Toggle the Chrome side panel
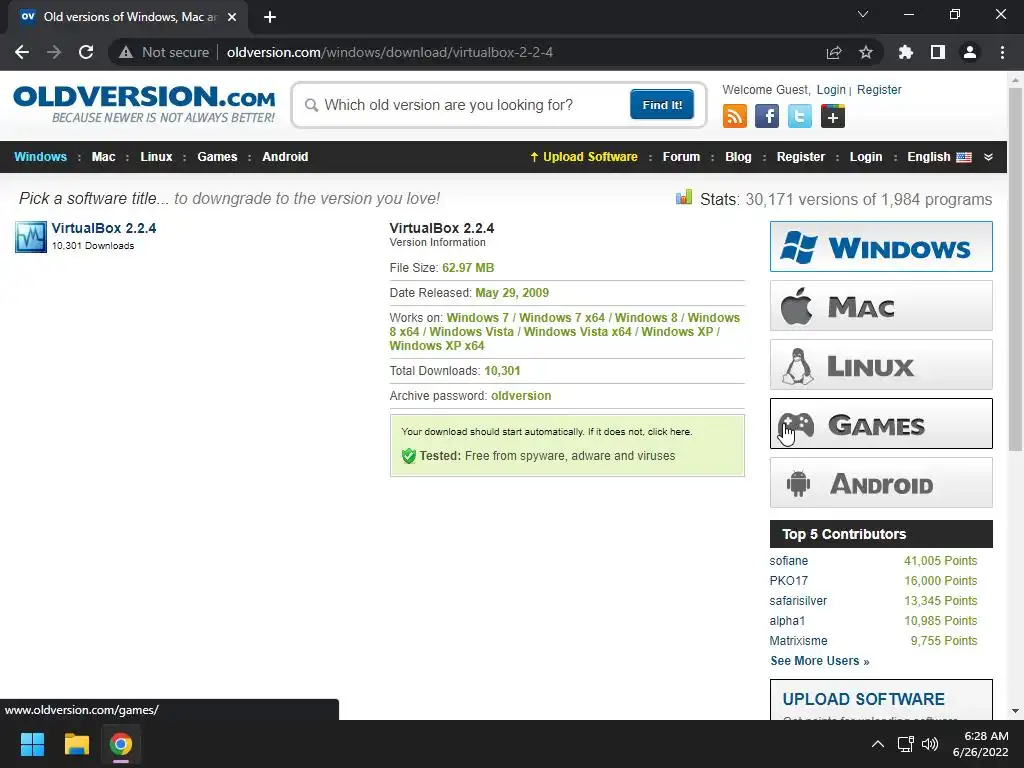The image size is (1024, 768). 938,52
